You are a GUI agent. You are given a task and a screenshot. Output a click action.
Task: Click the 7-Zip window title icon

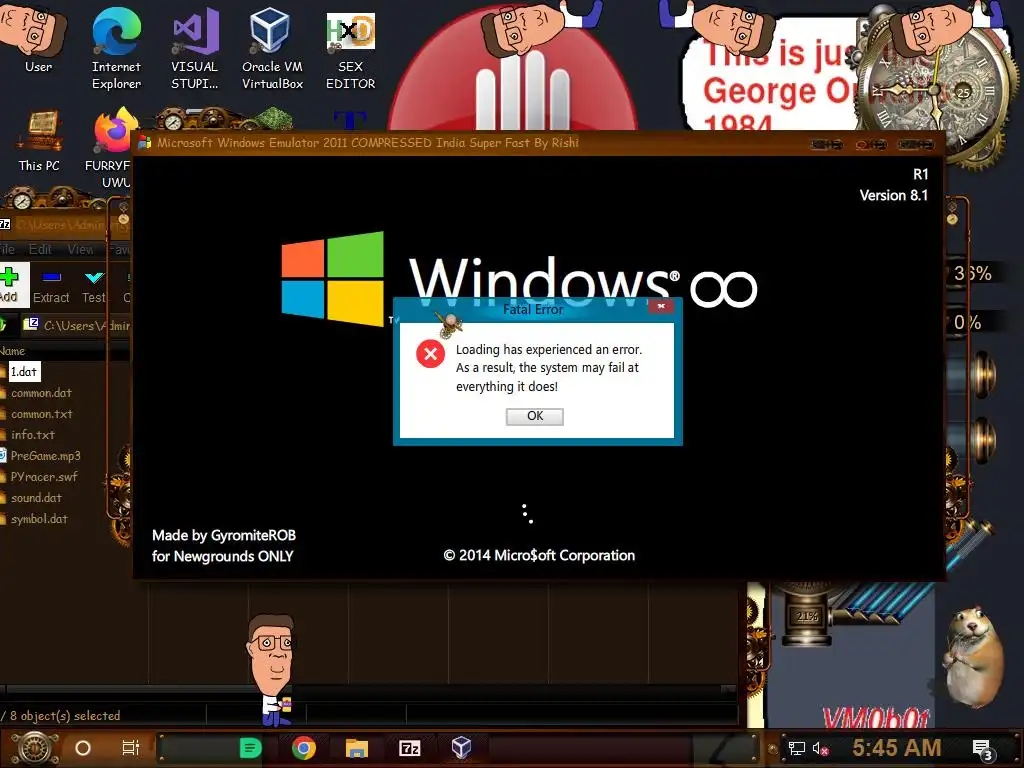coord(5,225)
